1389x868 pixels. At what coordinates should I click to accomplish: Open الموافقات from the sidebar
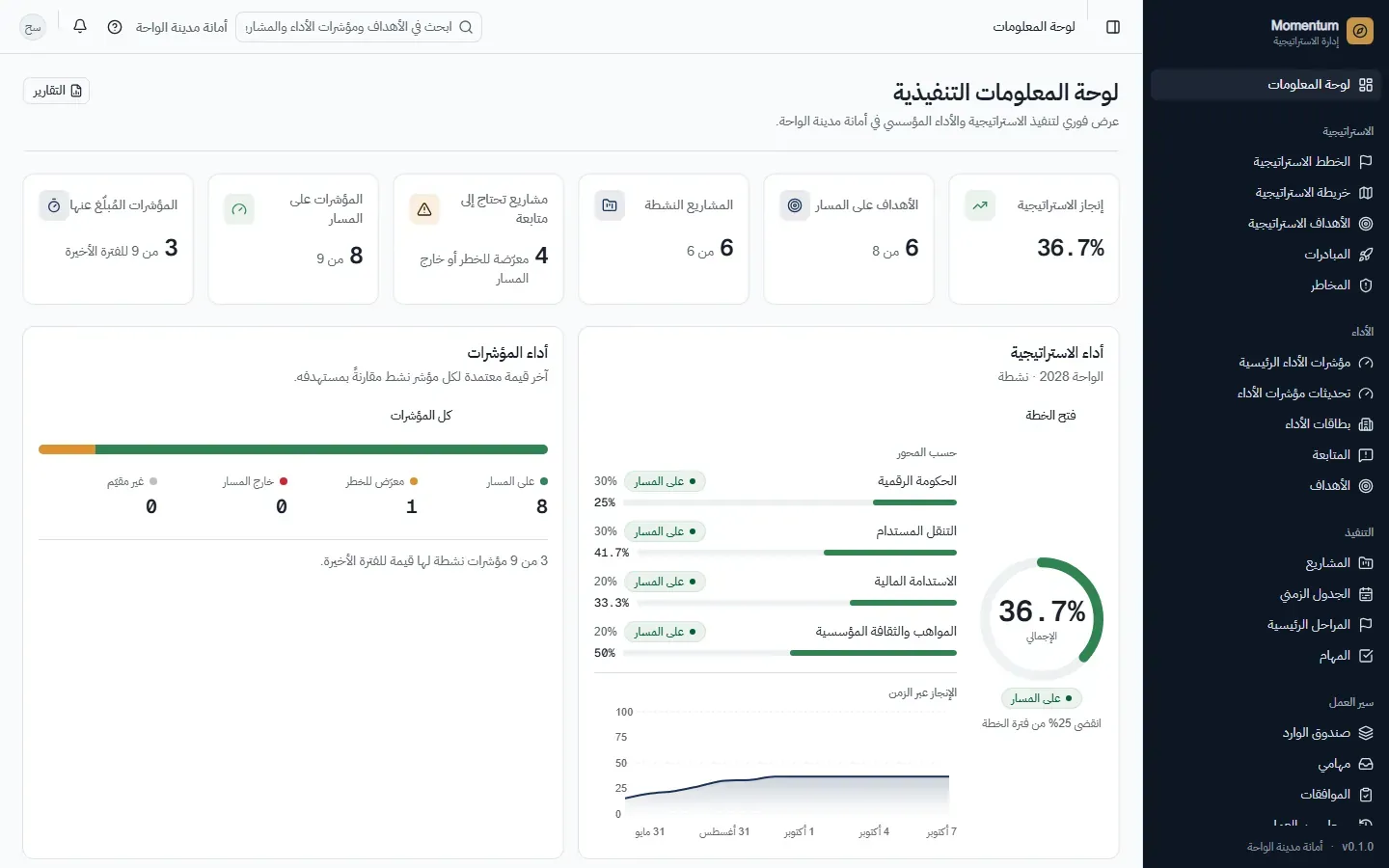tap(1266, 795)
